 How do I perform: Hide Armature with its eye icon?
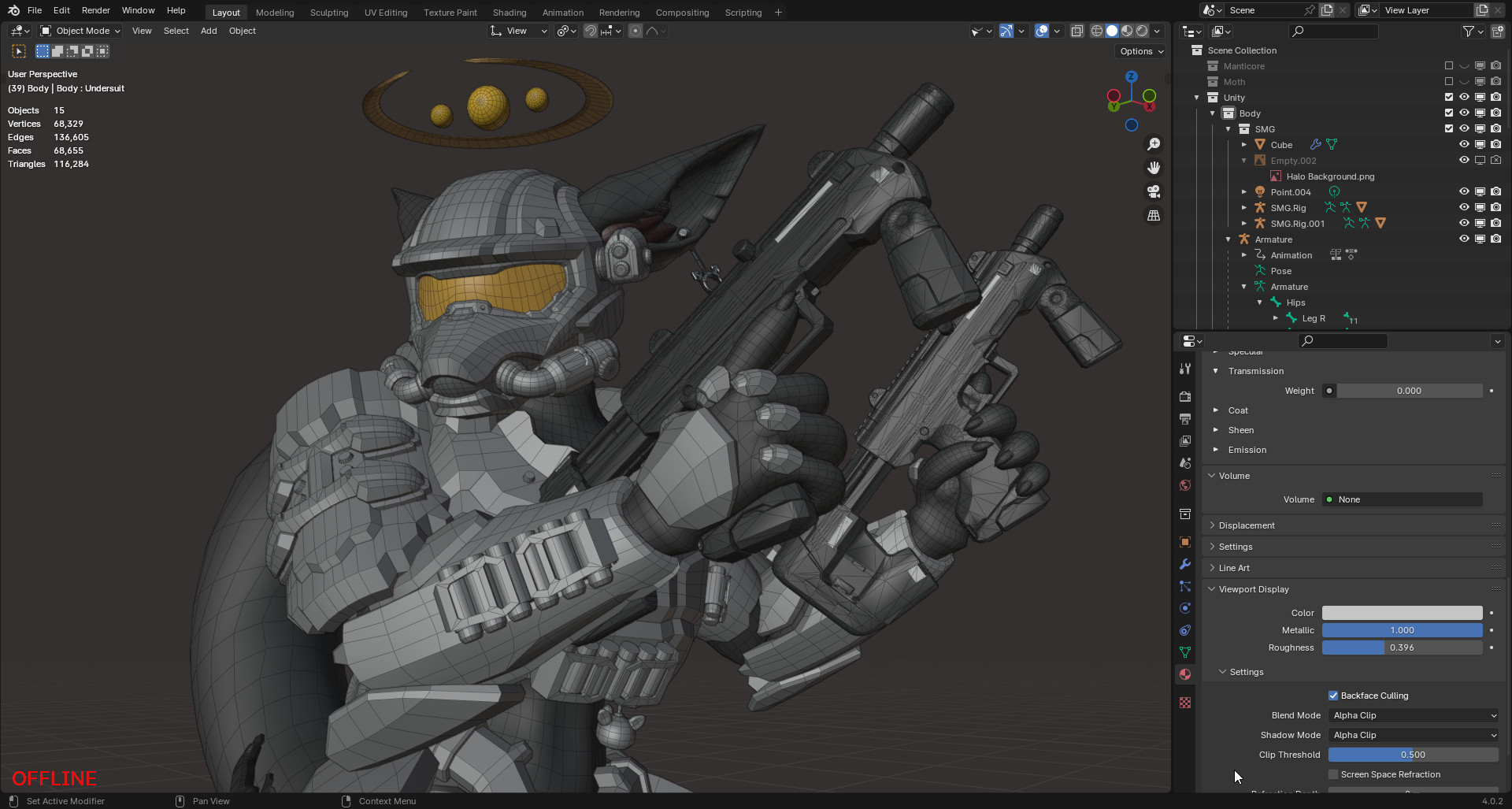(1464, 239)
